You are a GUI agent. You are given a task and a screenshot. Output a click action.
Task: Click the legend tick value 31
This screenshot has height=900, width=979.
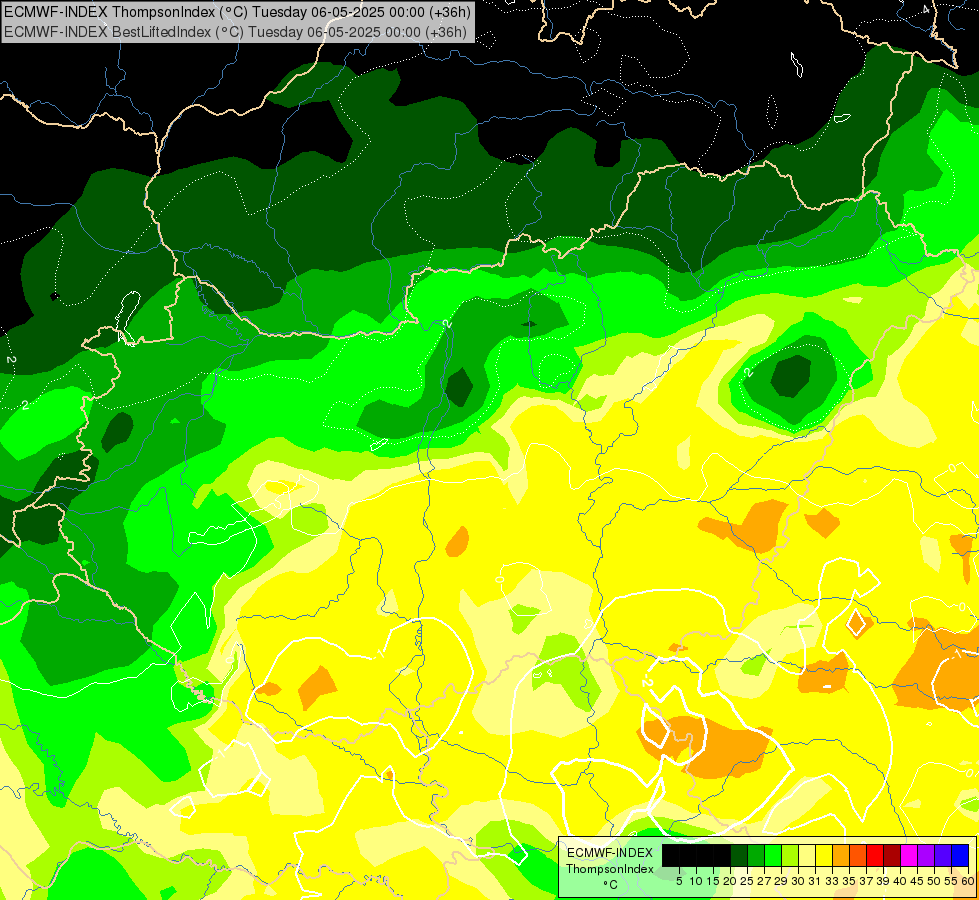[815, 881]
